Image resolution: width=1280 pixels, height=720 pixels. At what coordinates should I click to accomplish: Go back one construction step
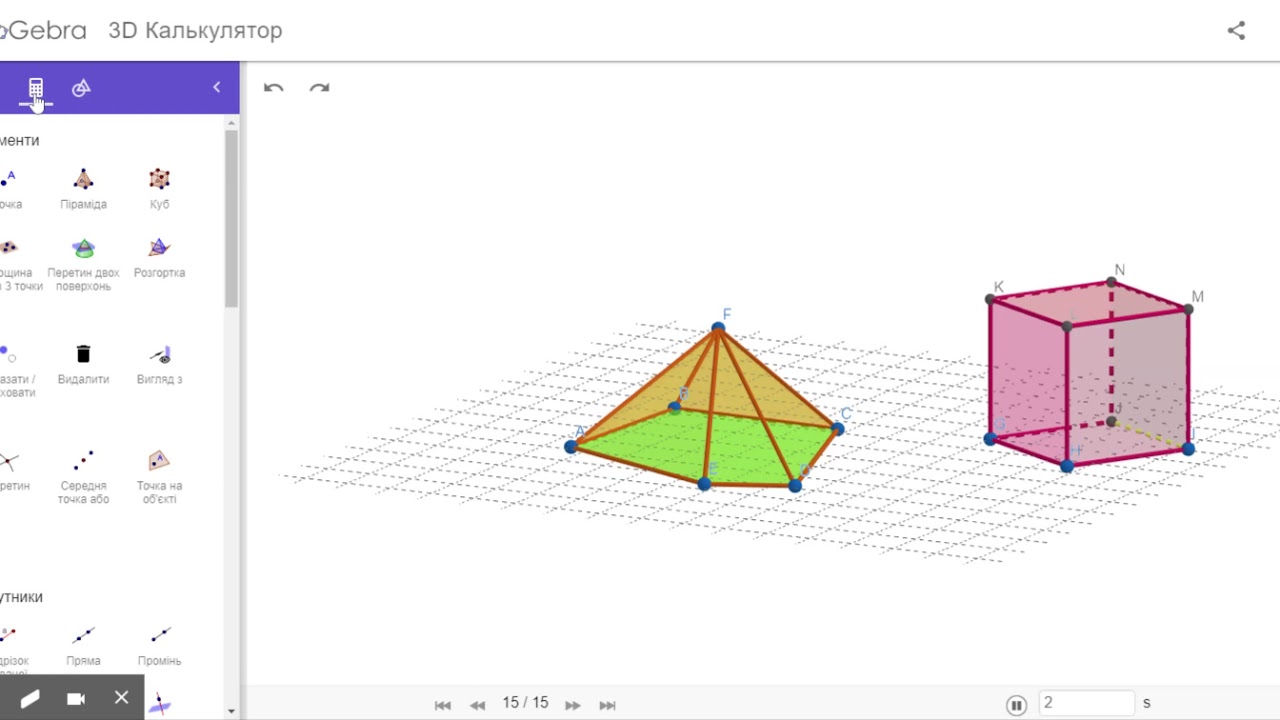coord(478,705)
